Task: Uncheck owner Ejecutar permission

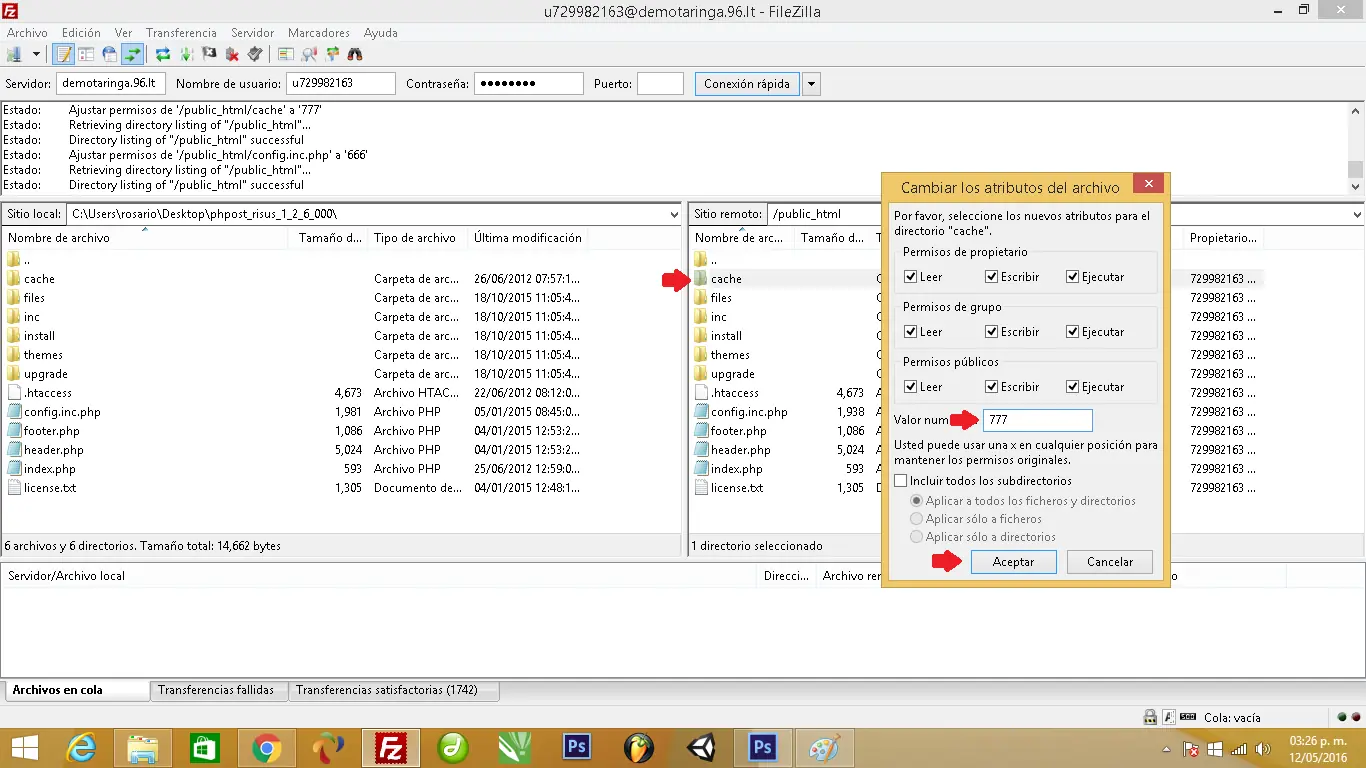Action: pos(1073,277)
